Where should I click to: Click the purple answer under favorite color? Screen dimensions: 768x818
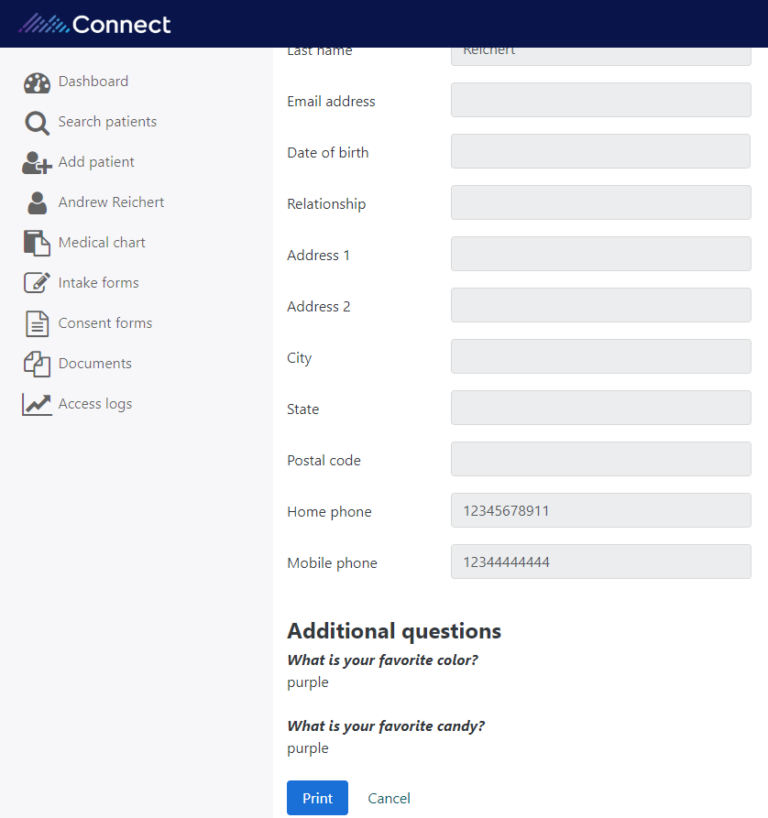[308, 683]
